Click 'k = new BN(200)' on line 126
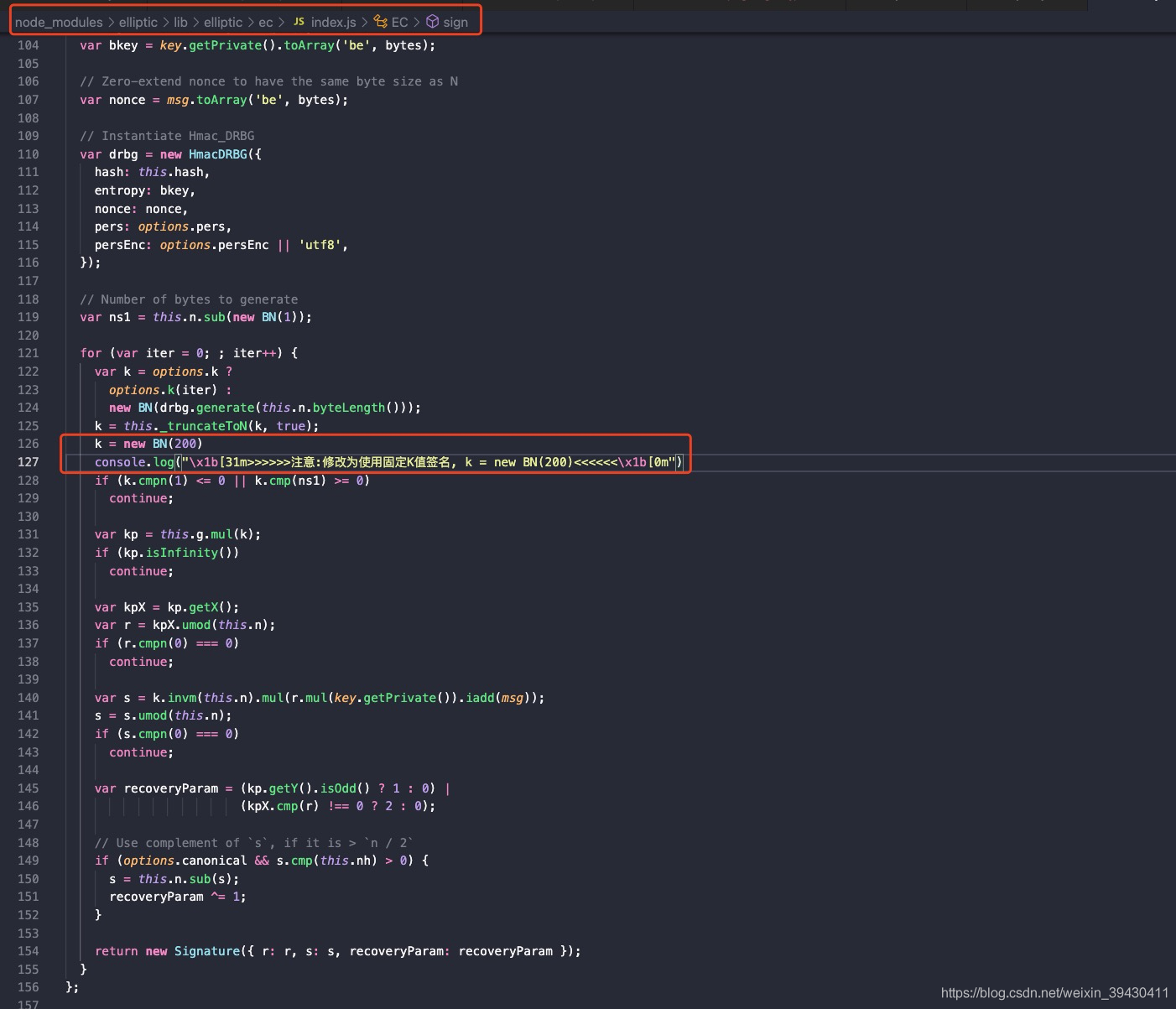Viewport: 1176px width, 1009px height. point(148,444)
